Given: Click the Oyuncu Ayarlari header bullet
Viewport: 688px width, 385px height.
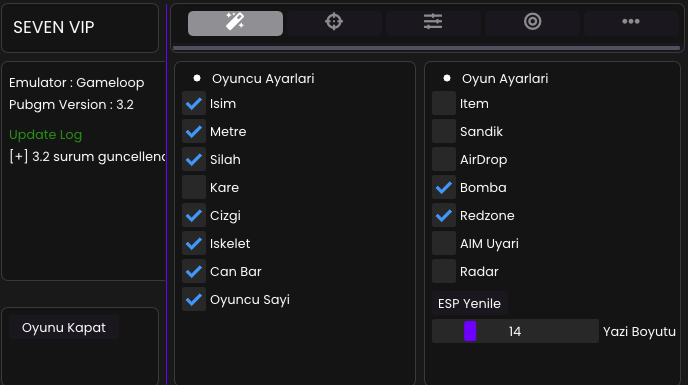Looking at the screenshot, I should (197, 78).
